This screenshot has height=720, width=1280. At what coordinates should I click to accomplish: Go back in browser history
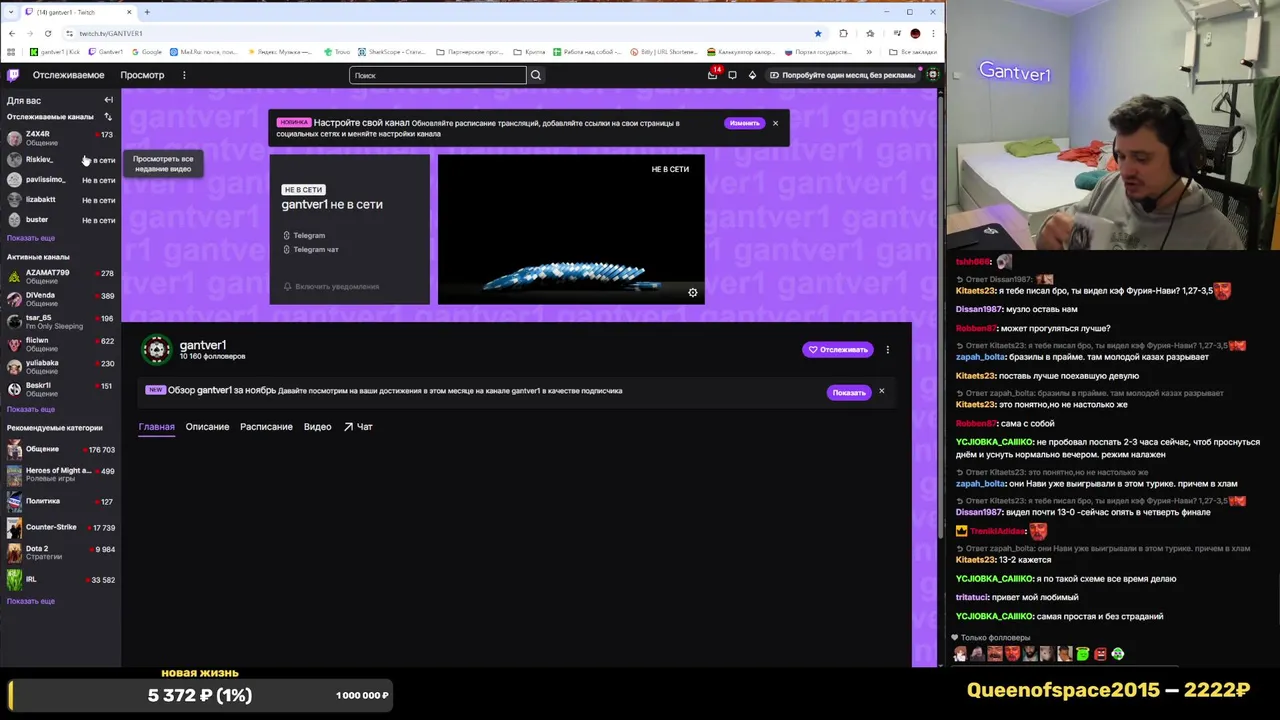pyautogui.click(x=11, y=33)
